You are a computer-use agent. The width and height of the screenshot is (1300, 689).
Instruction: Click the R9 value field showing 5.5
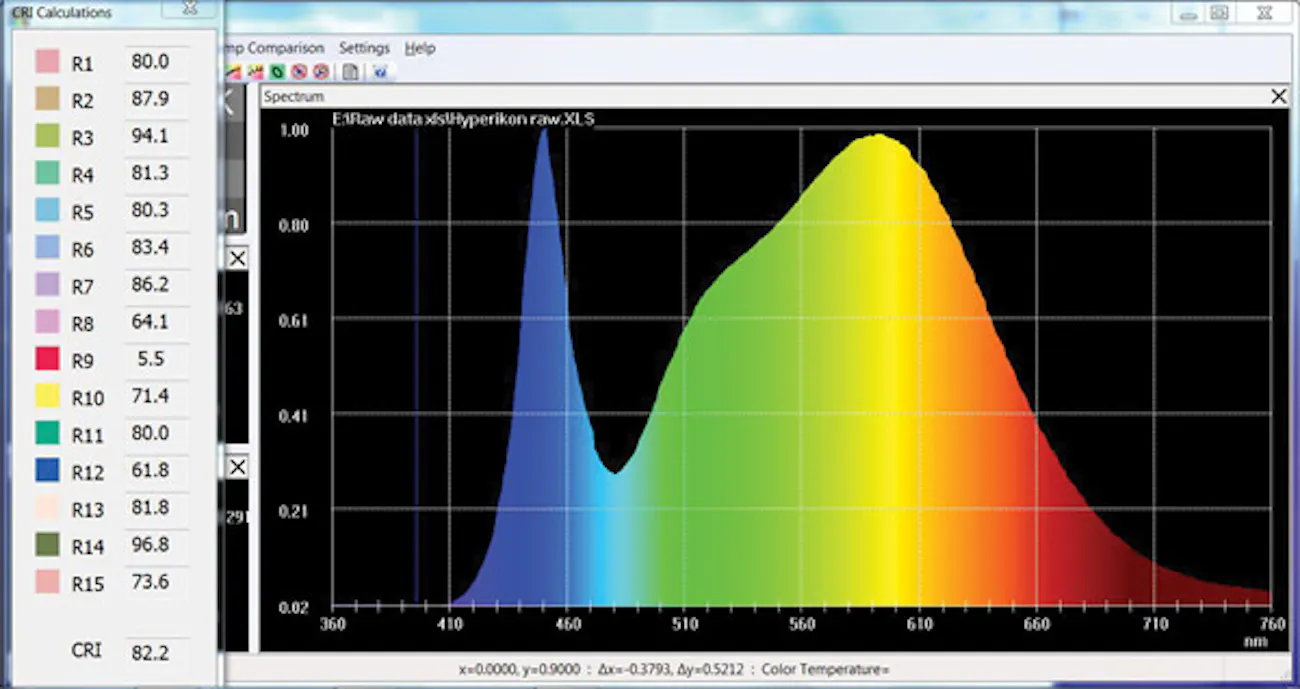pos(156,359)
